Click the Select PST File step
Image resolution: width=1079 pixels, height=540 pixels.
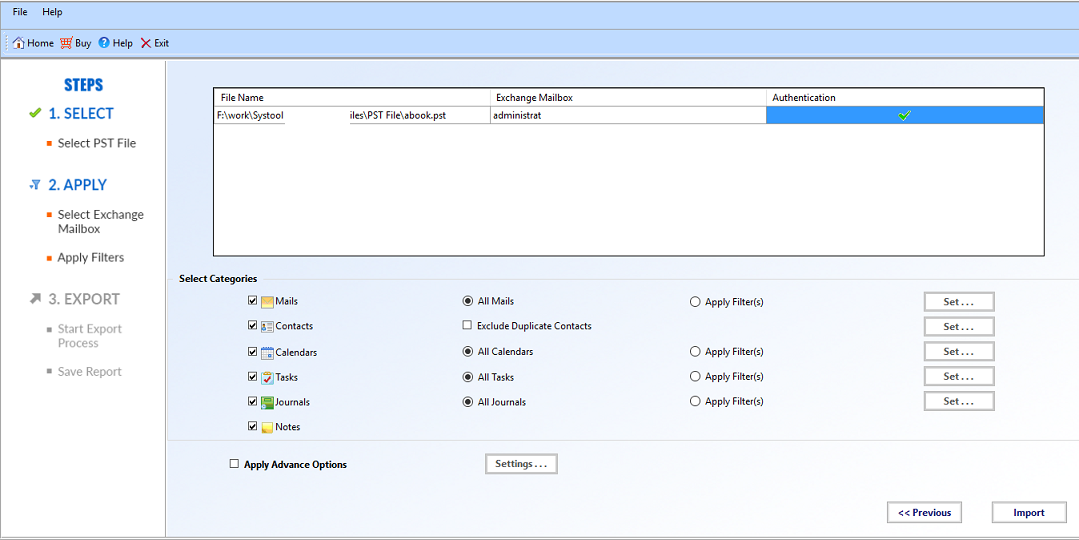pos(97,143)
